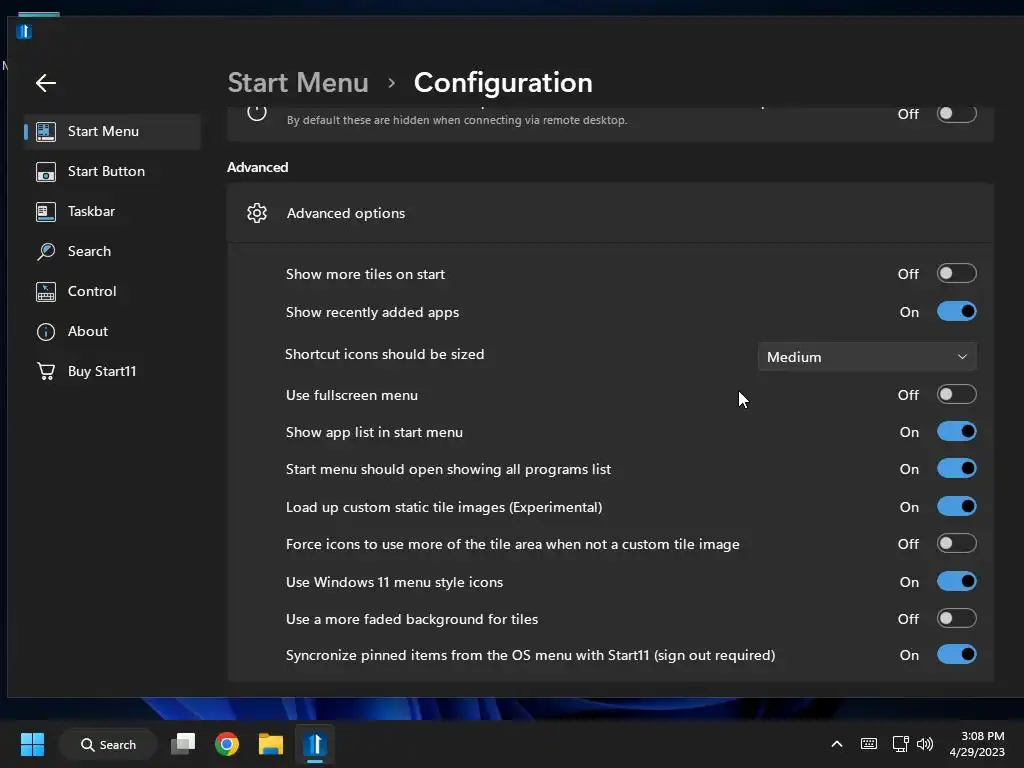This screenshot has width=1024, height=768.
Task: Disable Load up custom static tile images
Action: coord(957,506)
